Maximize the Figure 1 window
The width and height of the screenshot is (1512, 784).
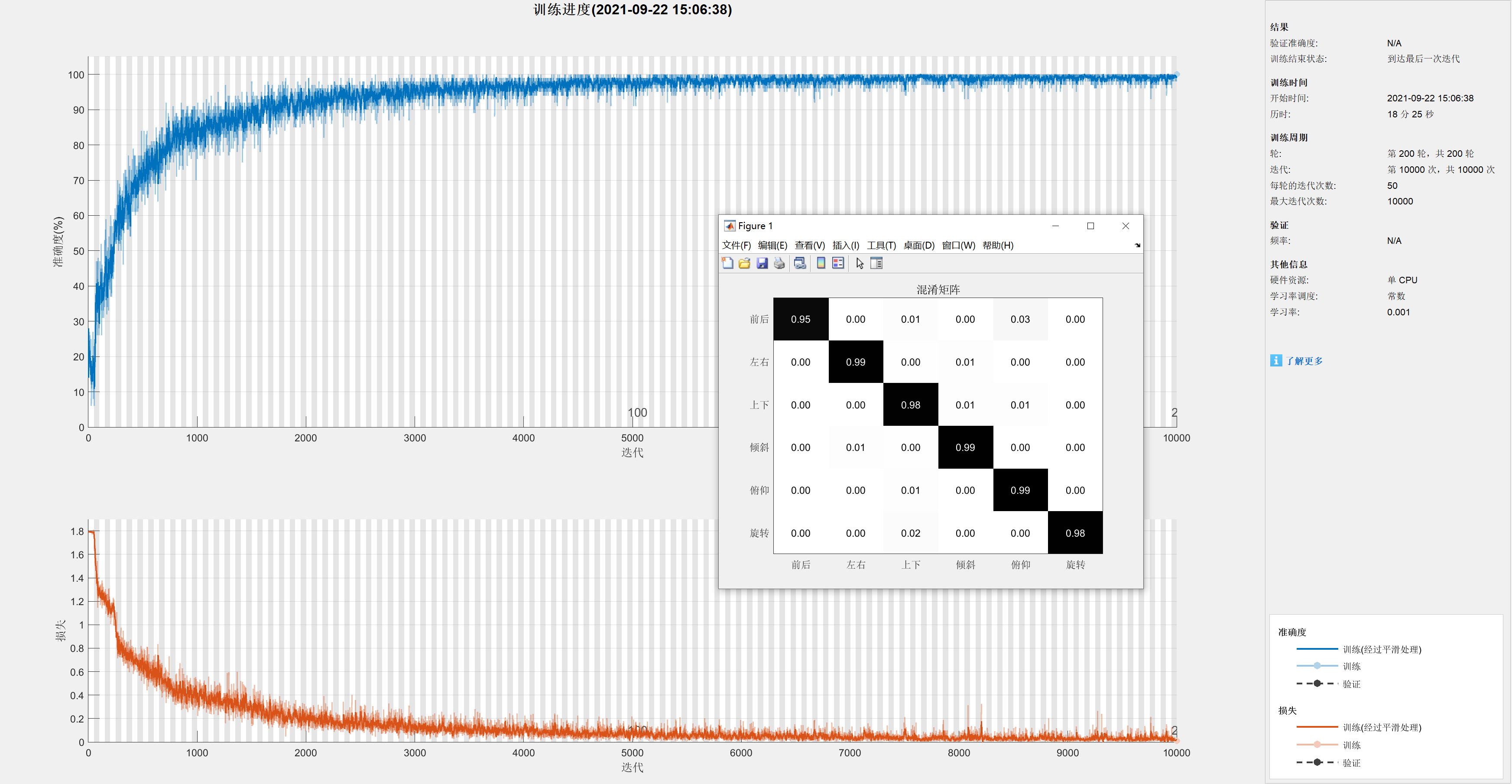tap(1090, 226)
